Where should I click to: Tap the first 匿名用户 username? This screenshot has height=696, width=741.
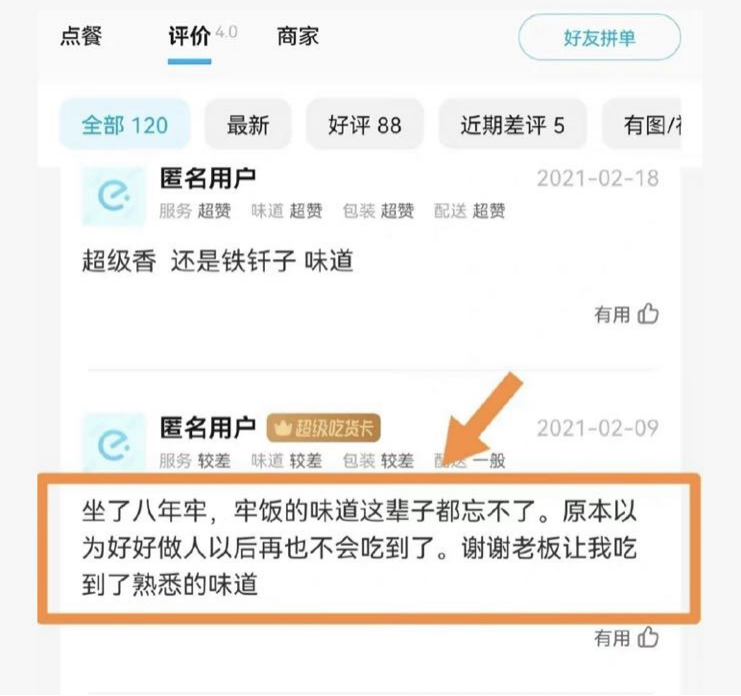click(x=208, y=178)
